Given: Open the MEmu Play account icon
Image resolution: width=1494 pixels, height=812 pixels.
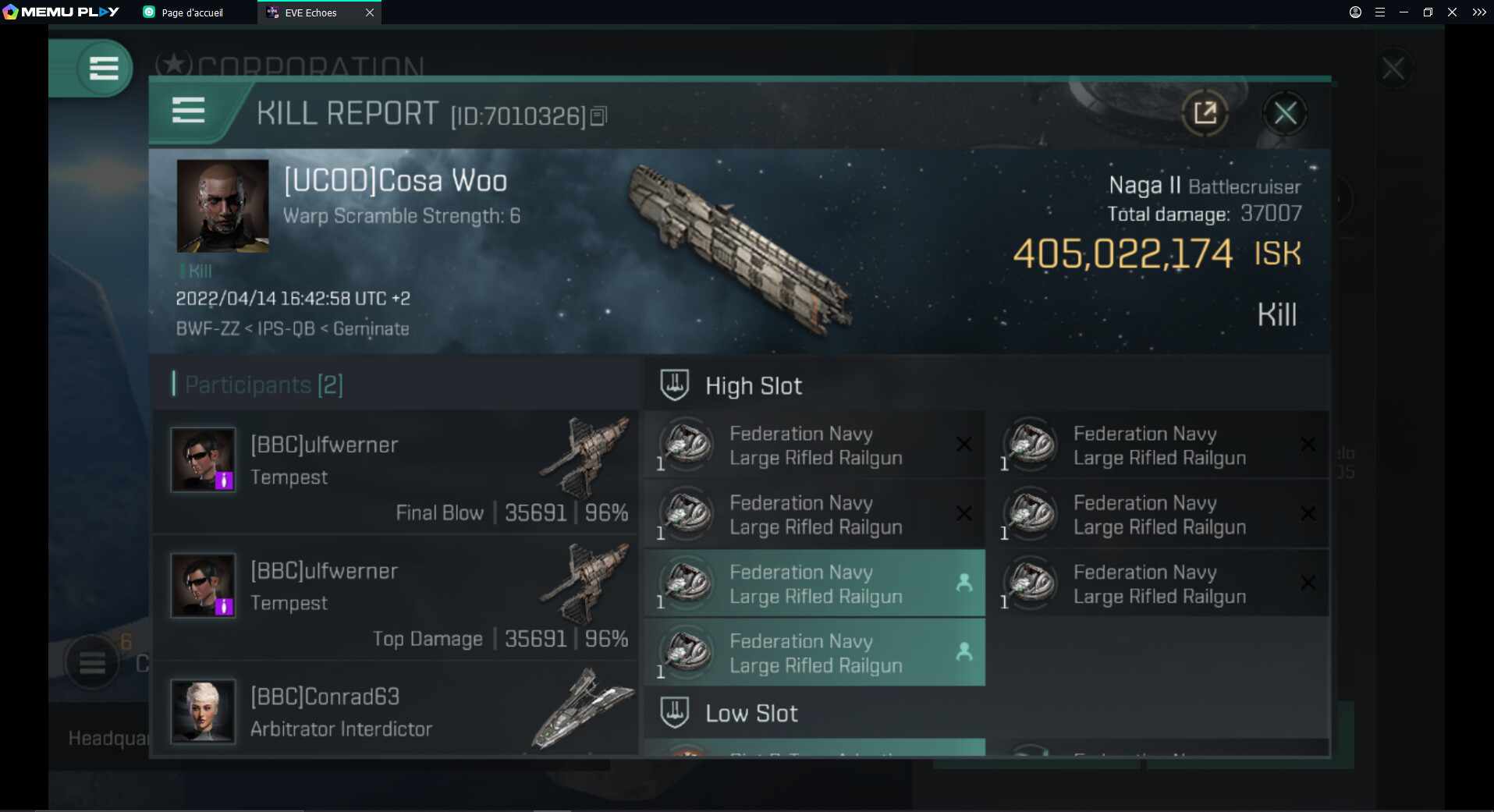Looking at the screenshot, I should click(1355, 12).
